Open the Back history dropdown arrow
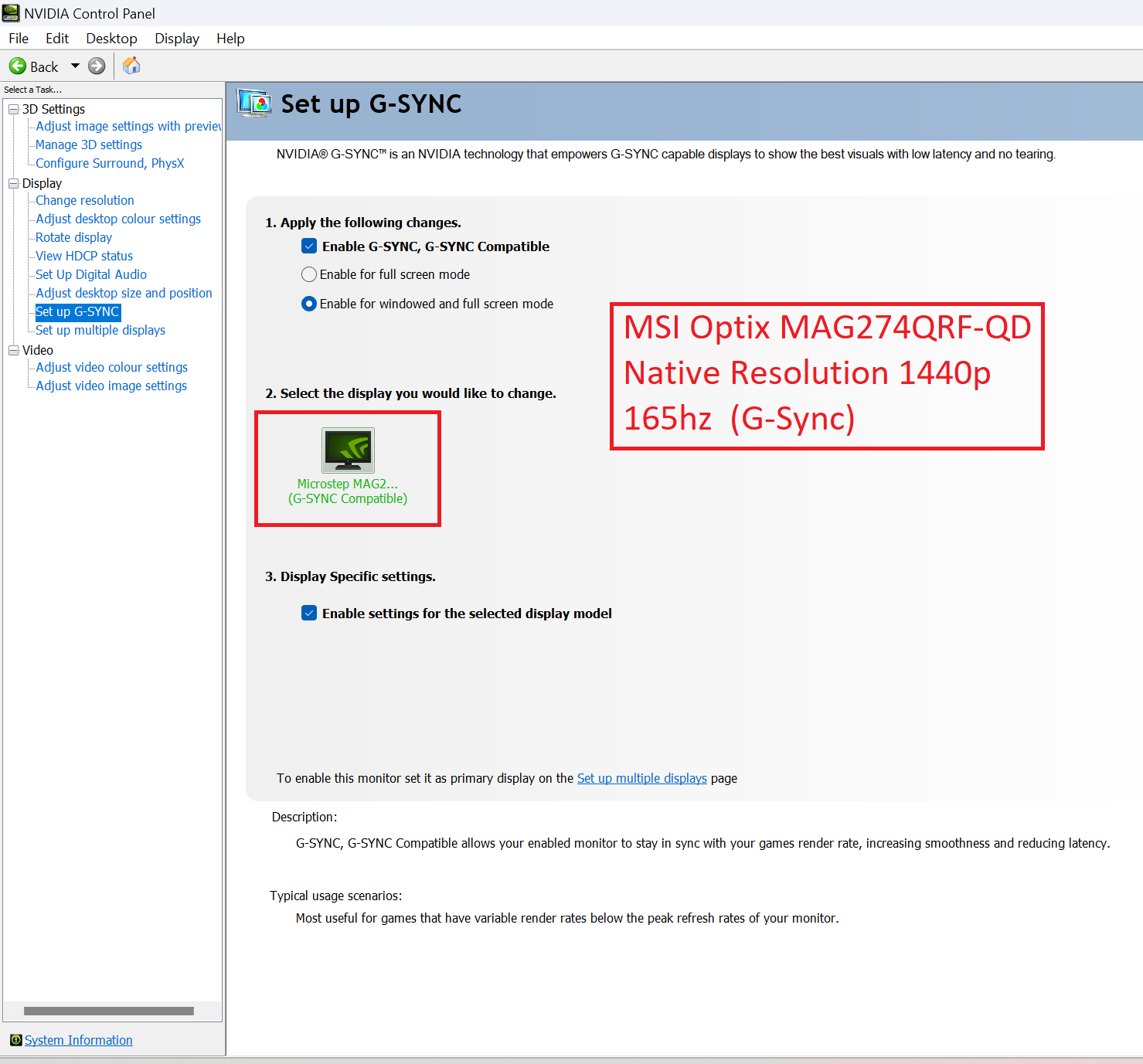Screen dimensions: 1143x1064 point(75,66)
